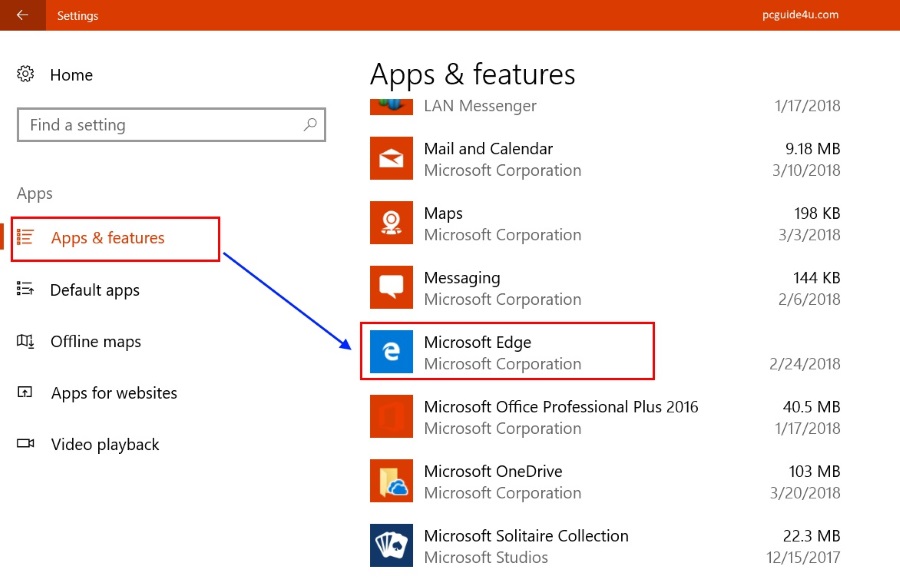Screen dimensions: 900x580
Task: Click the Messaging speech bubble icon
Action: 391,287
